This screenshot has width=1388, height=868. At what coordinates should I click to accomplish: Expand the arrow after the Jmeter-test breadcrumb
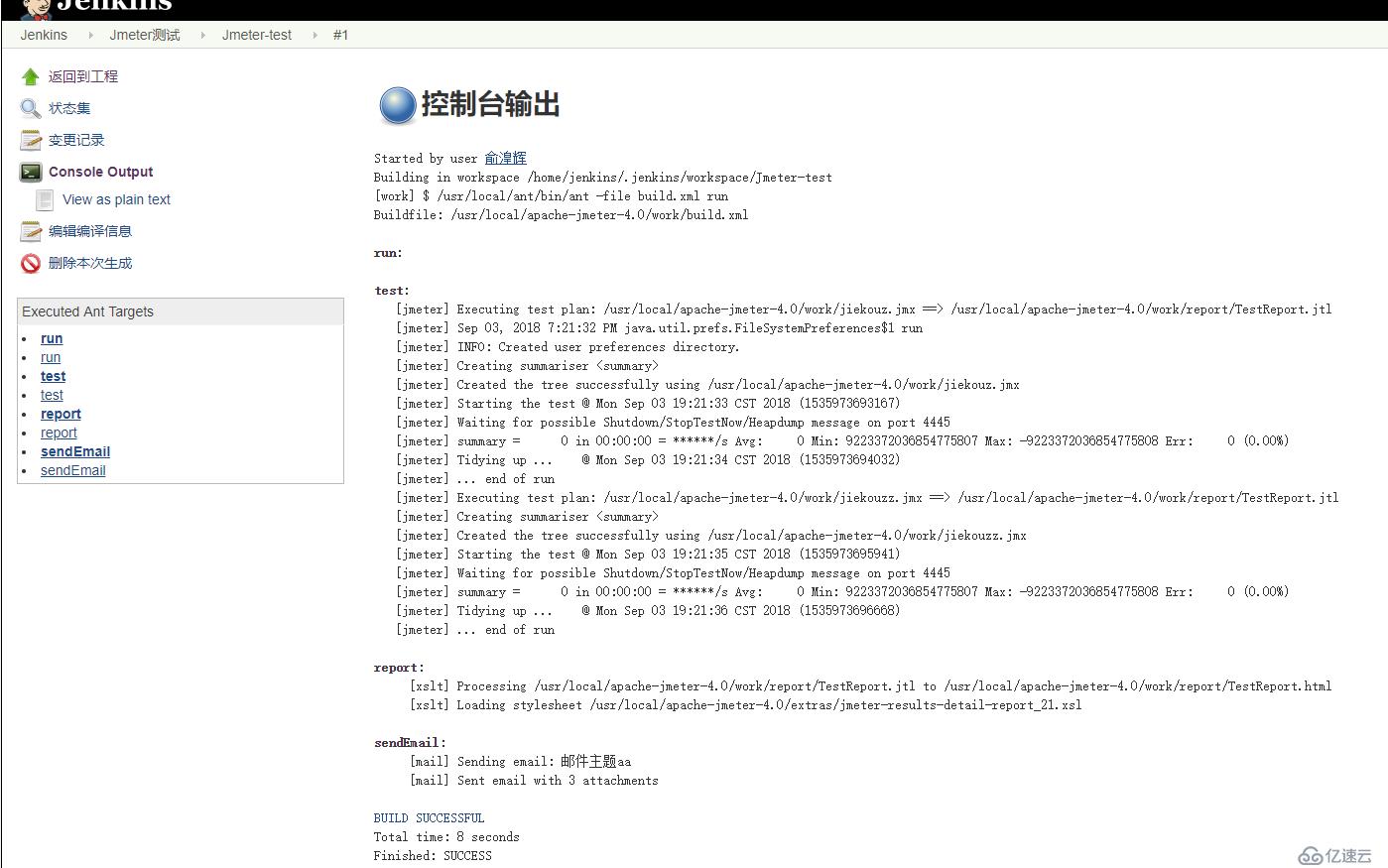click(x=315, y=35)
